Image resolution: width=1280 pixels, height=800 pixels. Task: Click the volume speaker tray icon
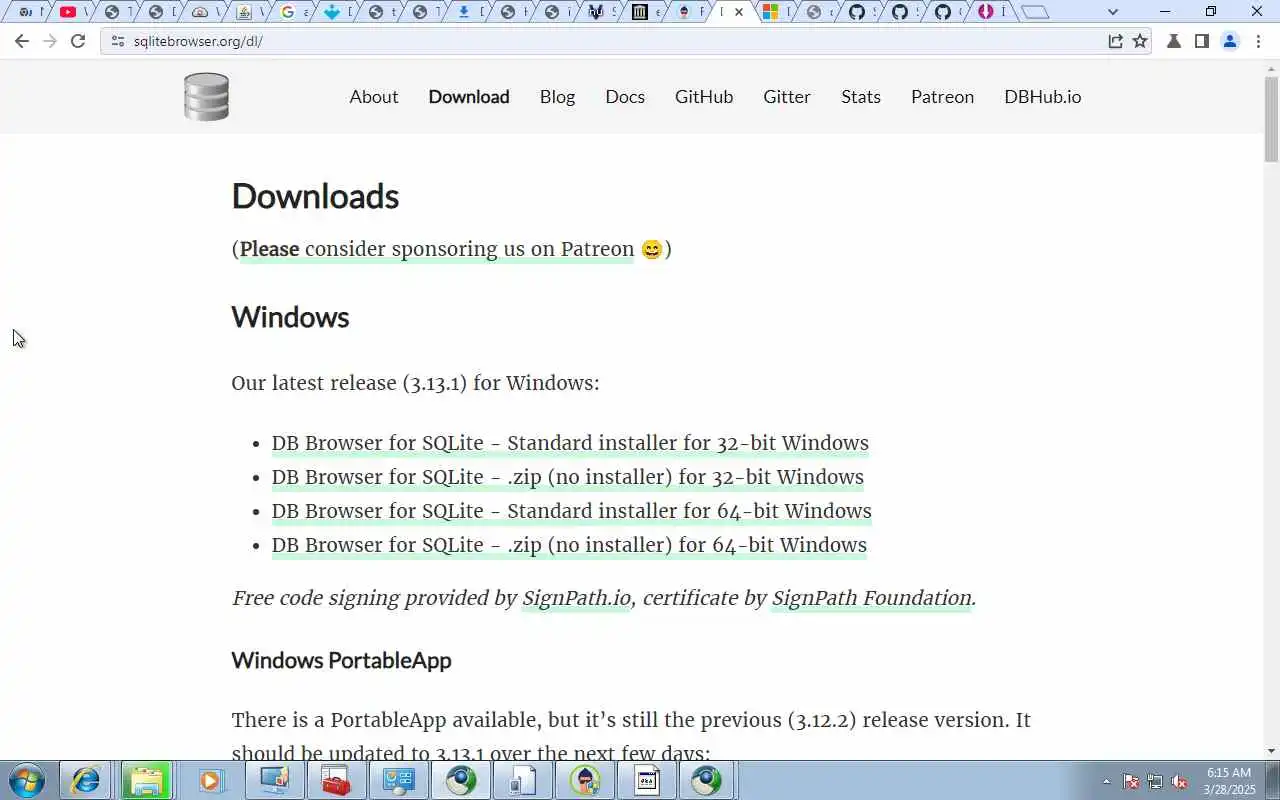pos(1180,782)
